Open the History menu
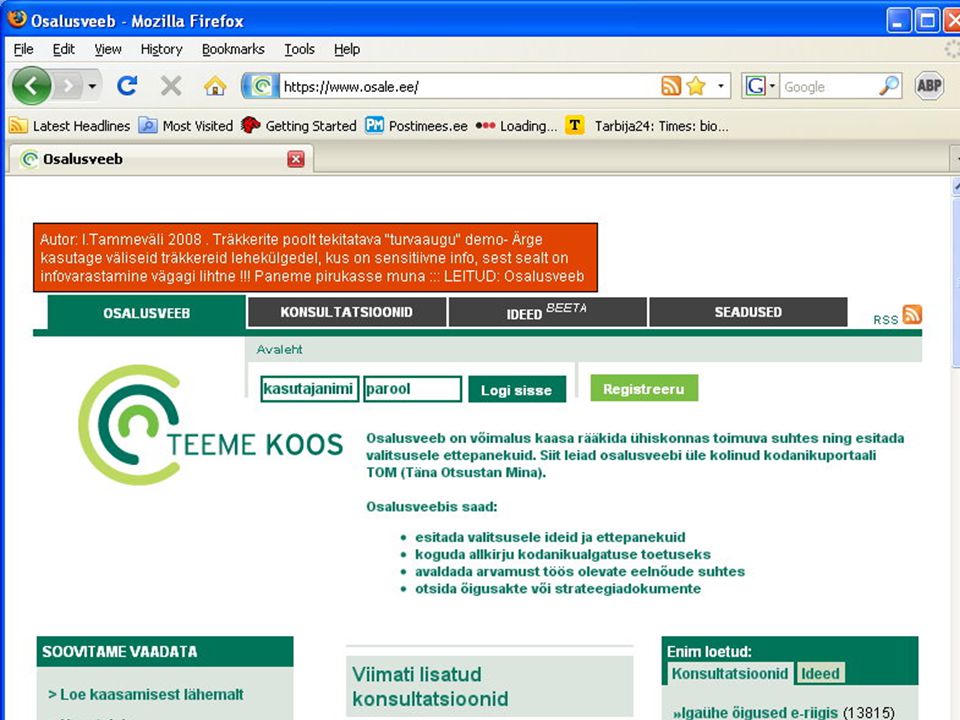Viewport: 960px width, 720px height. click(162, 49)
